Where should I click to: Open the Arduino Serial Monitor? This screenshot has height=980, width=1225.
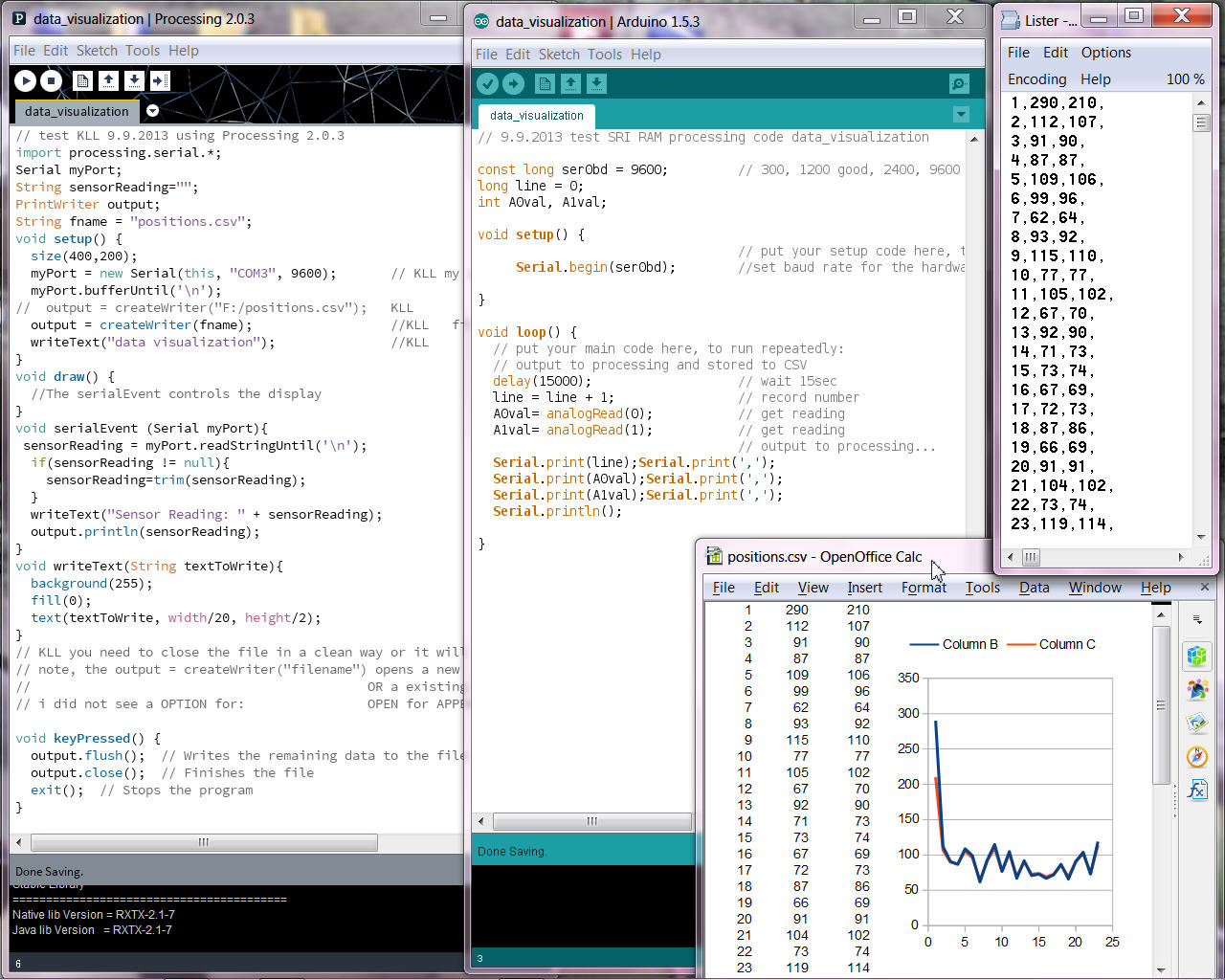click(959, 84)
